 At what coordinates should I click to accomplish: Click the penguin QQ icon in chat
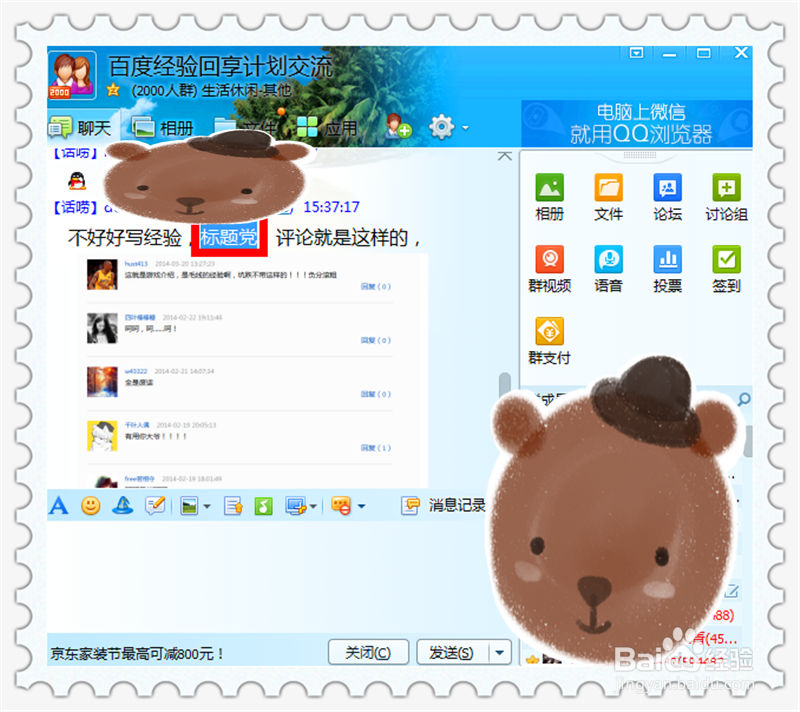77,181
